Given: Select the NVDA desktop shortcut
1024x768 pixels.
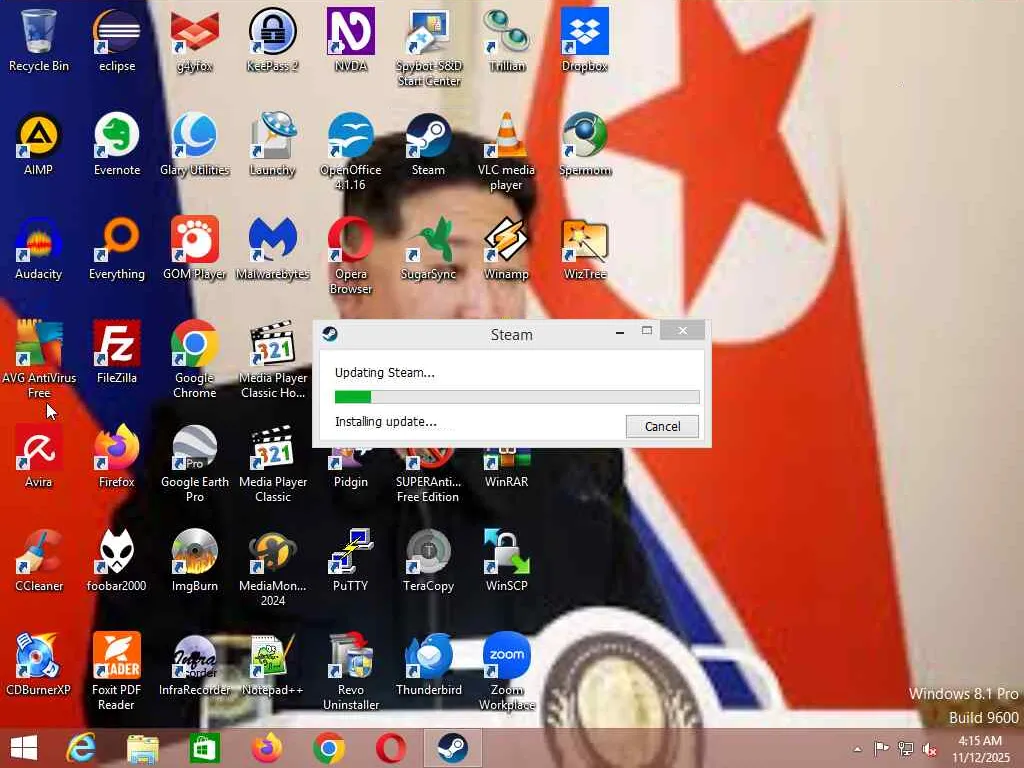Looking at the screenshot, I should [351, 40].
